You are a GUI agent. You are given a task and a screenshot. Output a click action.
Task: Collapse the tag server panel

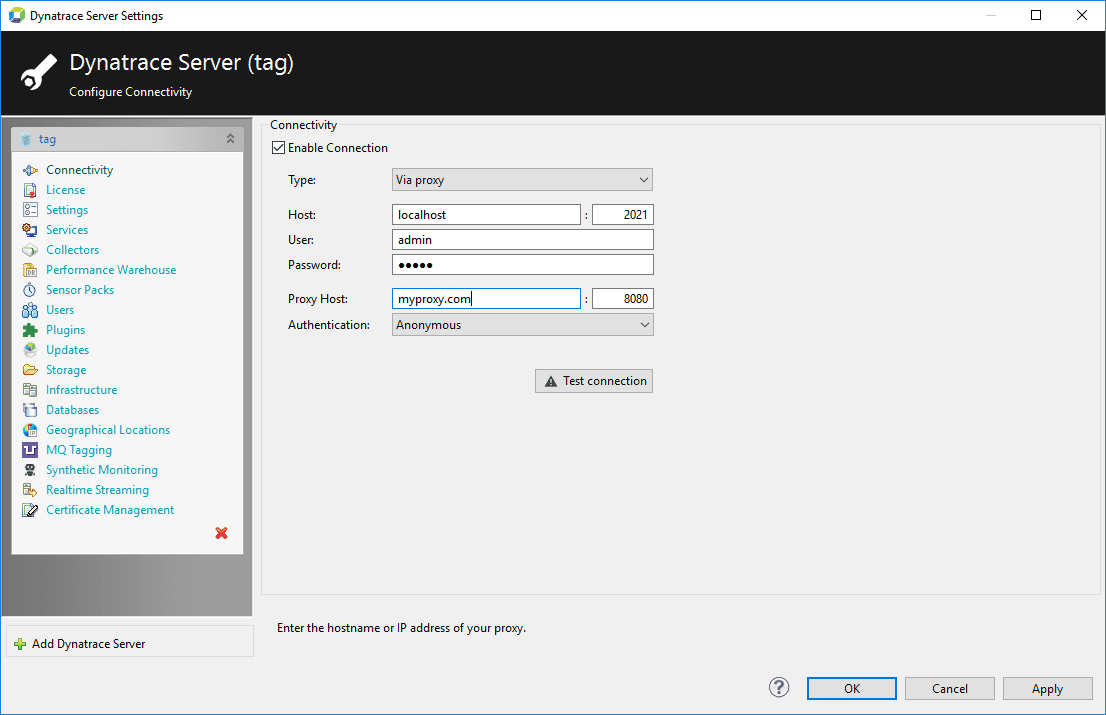point(230,139)
